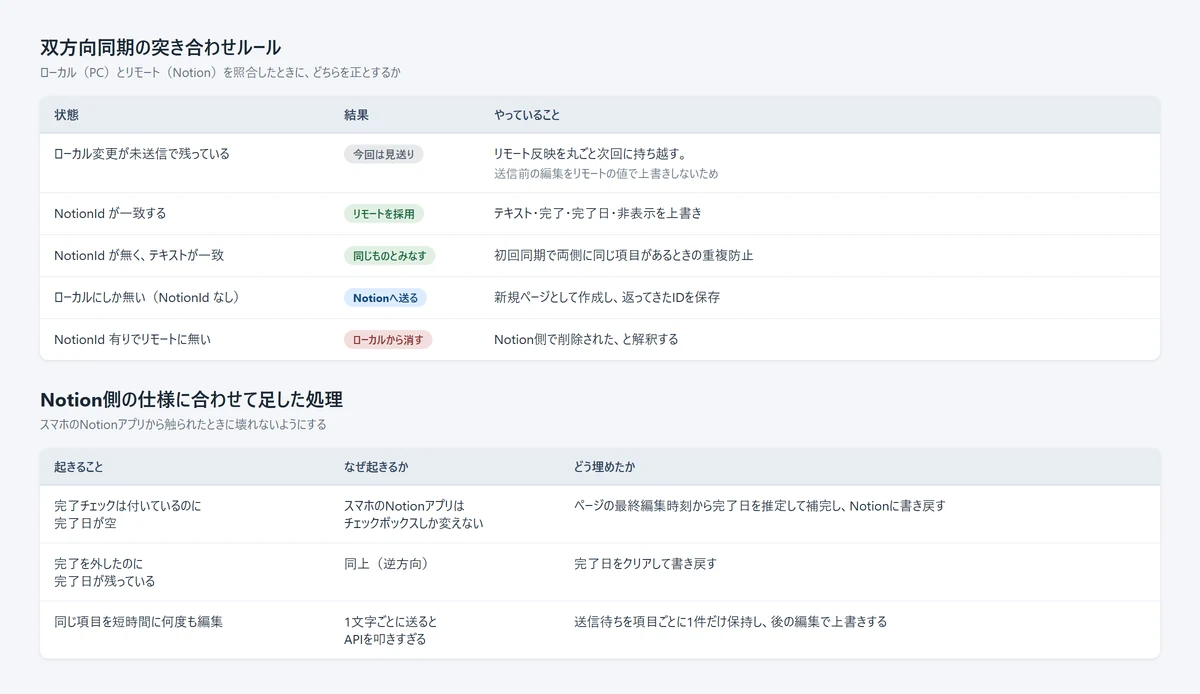This screenshot has width=1200, height=694.
Task: Click the blue Notionへ送る badge
Action: coord(385,297)
